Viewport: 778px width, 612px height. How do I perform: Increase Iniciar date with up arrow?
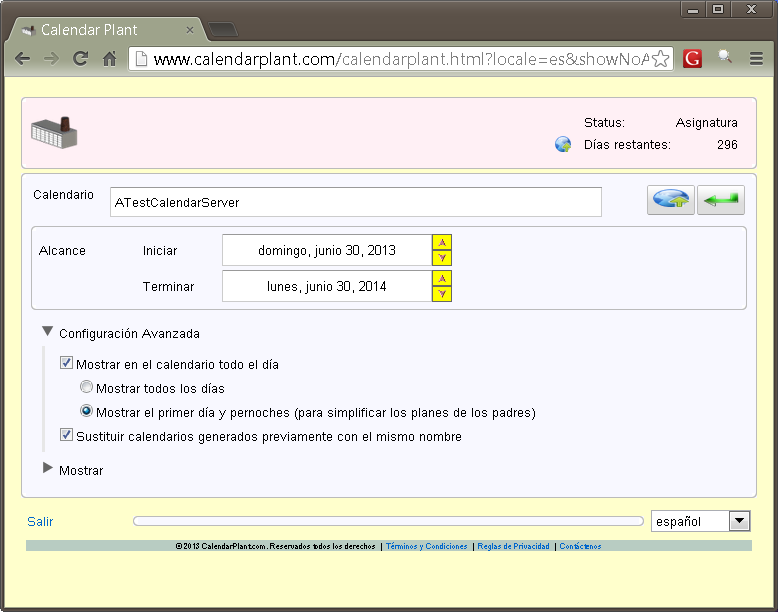click(x=442, y=242)
